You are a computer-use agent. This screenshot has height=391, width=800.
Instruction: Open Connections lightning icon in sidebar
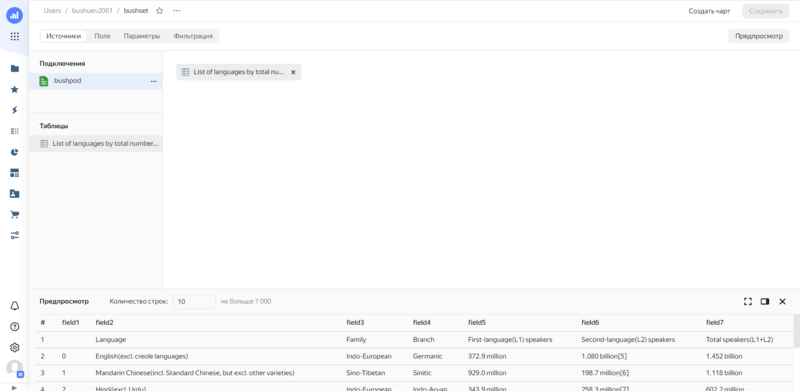click(x=14, y=110)
